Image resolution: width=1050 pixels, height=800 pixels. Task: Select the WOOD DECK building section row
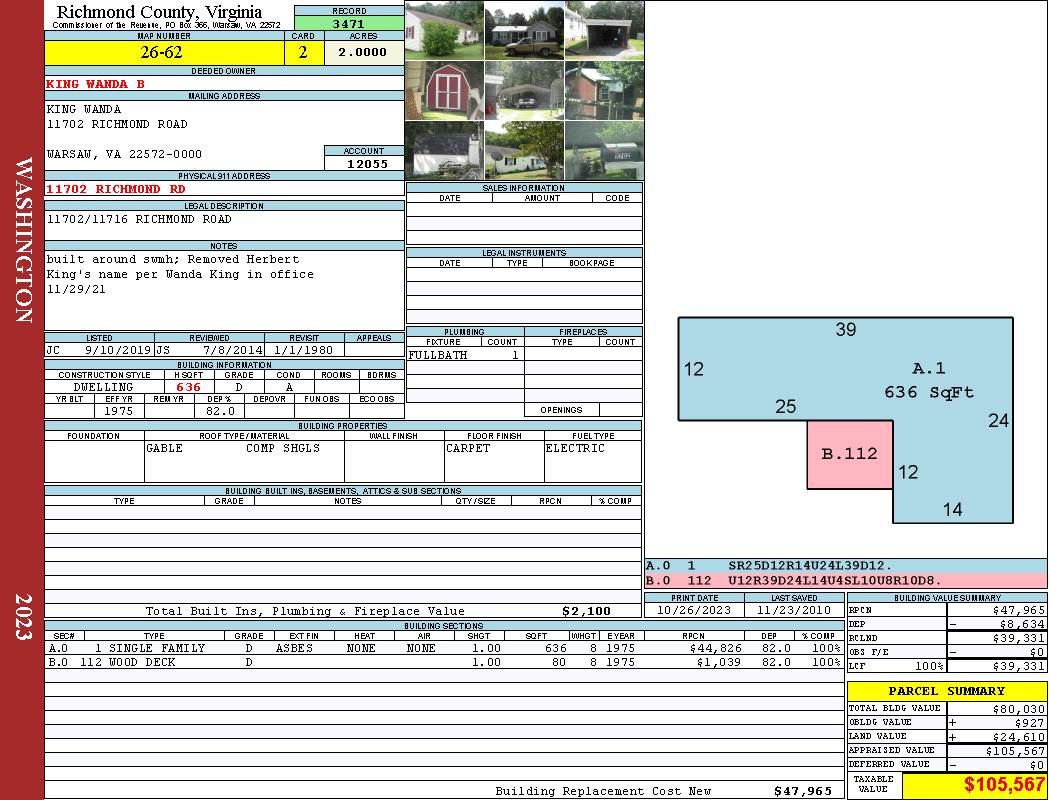(x=444, y=662)
